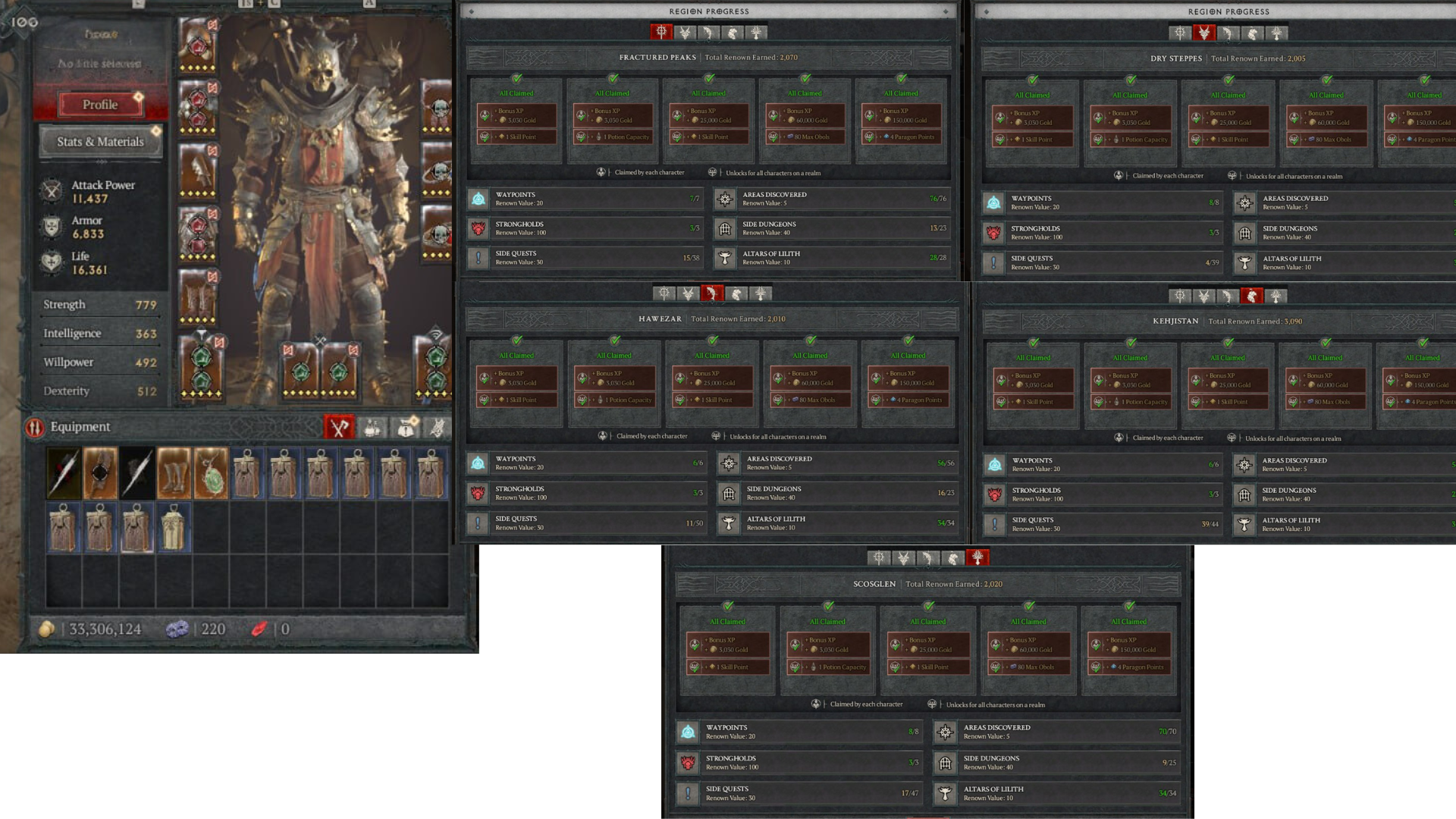
Task: Click the purple Obols currency icon
Action: click(177, 629)
